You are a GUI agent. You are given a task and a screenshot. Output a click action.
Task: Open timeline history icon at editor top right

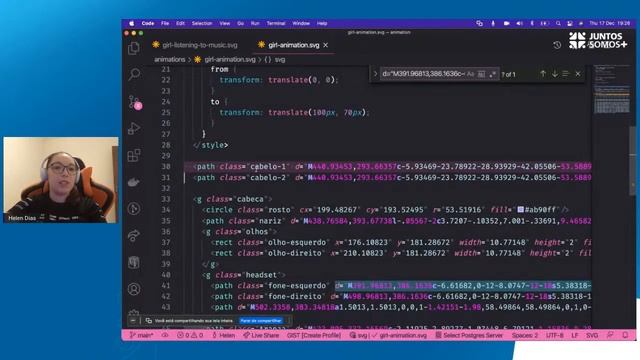(x=557, y=45)
